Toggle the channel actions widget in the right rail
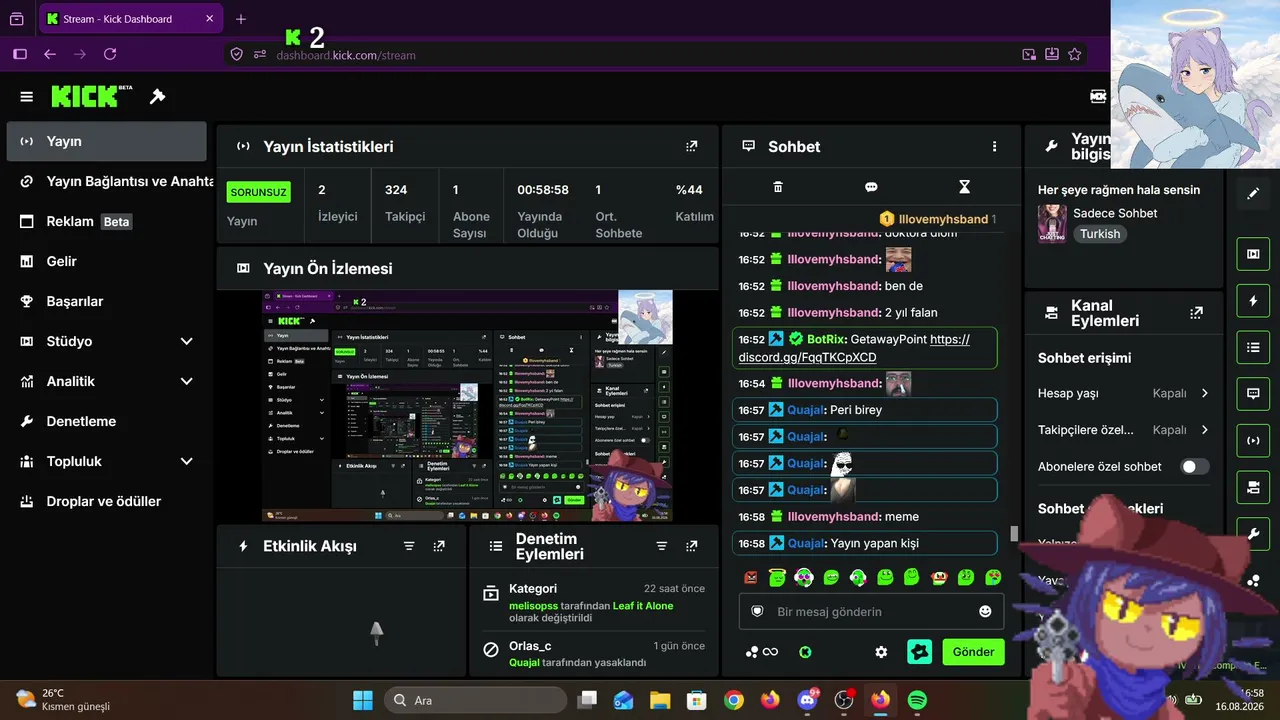Screen dimensions: 1280x720 [1253, 487]
